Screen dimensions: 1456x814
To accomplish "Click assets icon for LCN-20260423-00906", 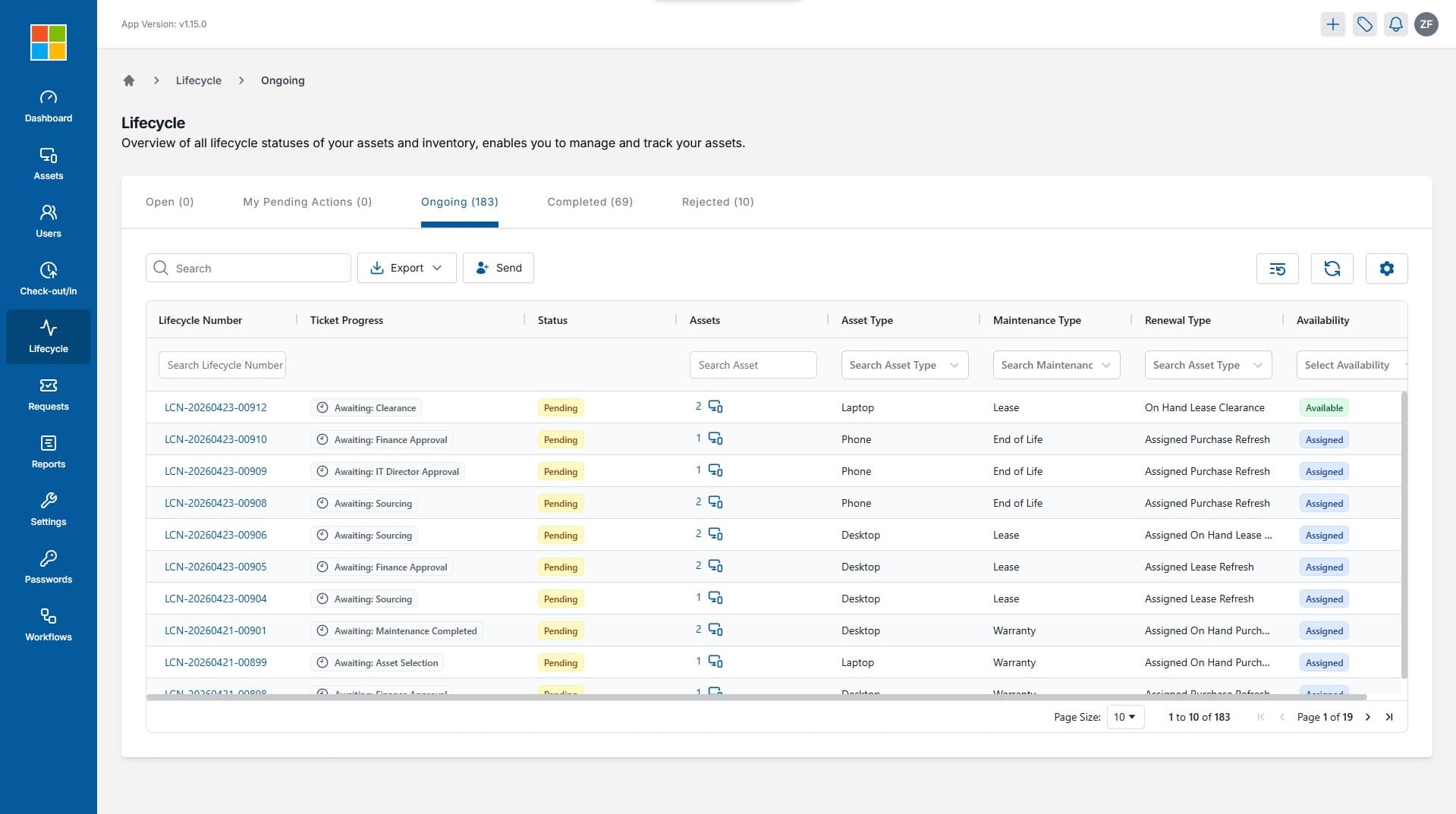I will click(x=715, y=534).
